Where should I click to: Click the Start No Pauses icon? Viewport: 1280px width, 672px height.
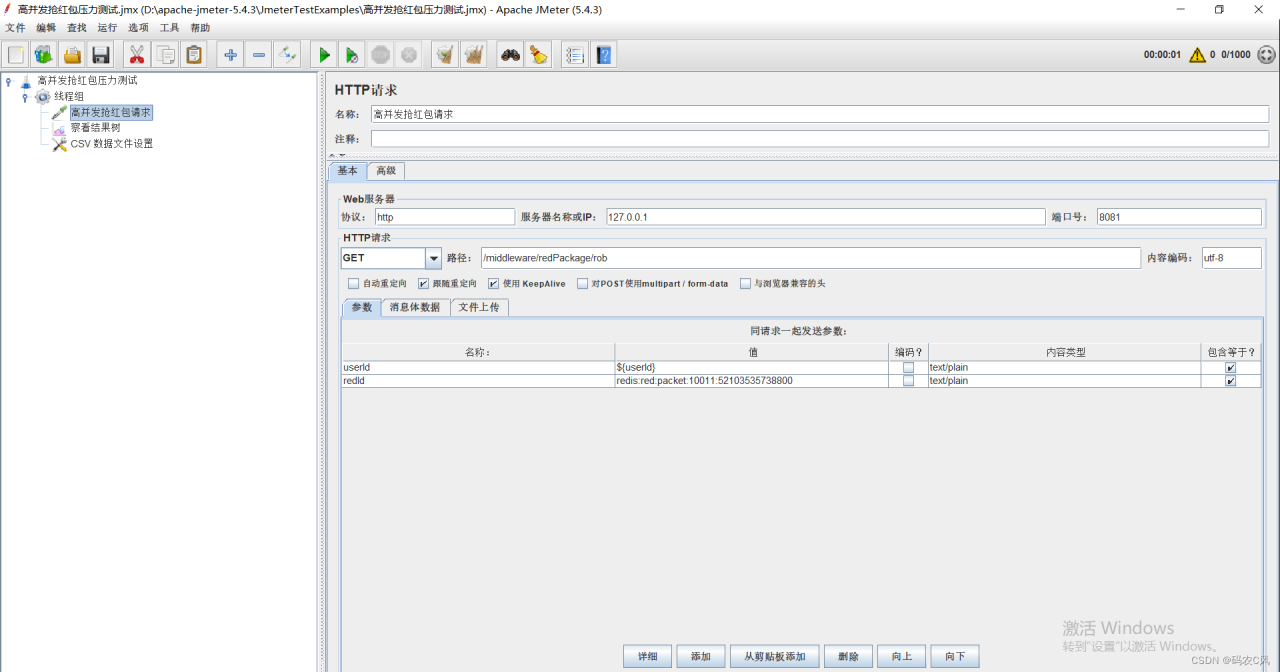coord(352,55)
